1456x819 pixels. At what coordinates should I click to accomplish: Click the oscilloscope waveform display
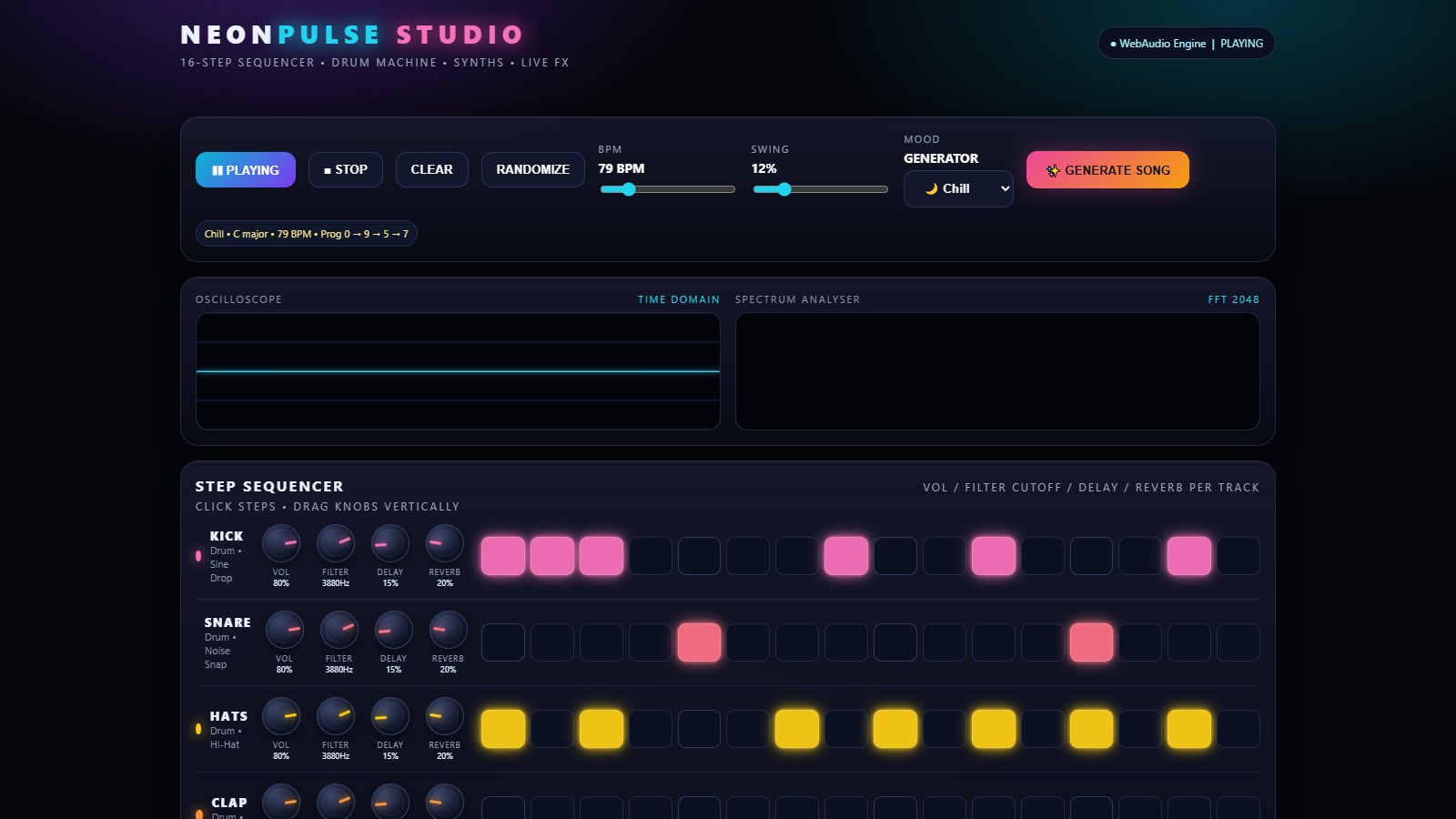coord(458,371)
